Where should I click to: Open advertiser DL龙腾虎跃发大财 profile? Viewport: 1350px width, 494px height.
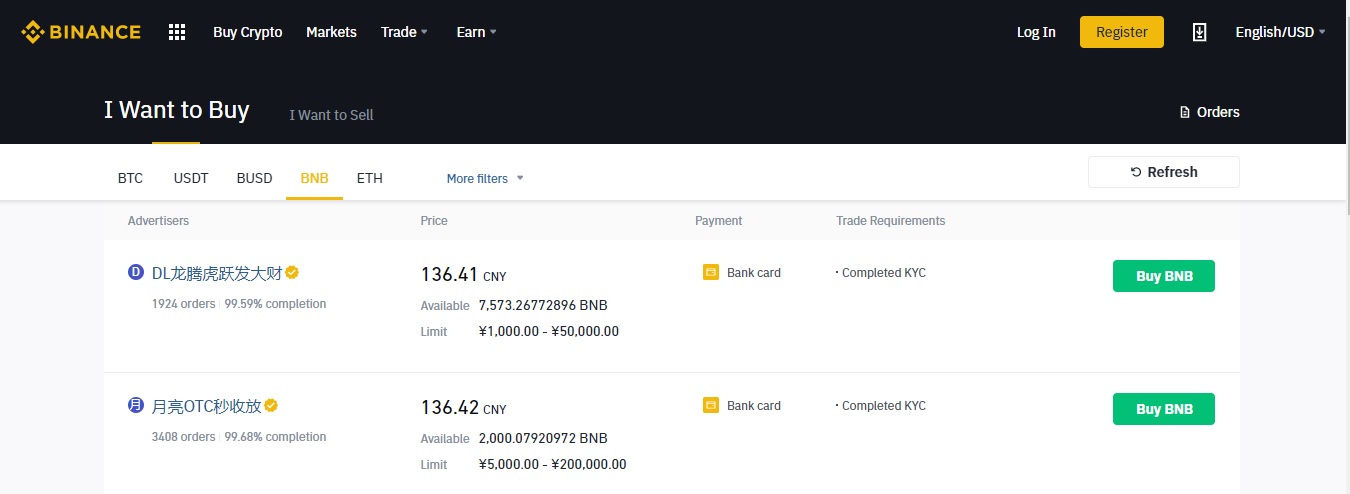(217, 272)
